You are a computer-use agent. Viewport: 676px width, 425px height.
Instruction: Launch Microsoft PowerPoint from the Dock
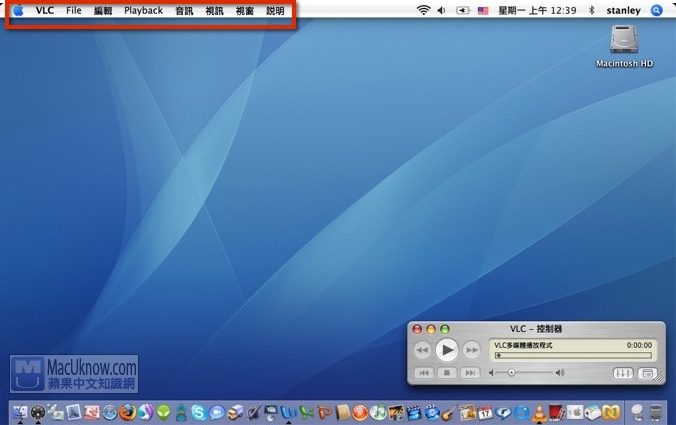click(x=324, y=413)
